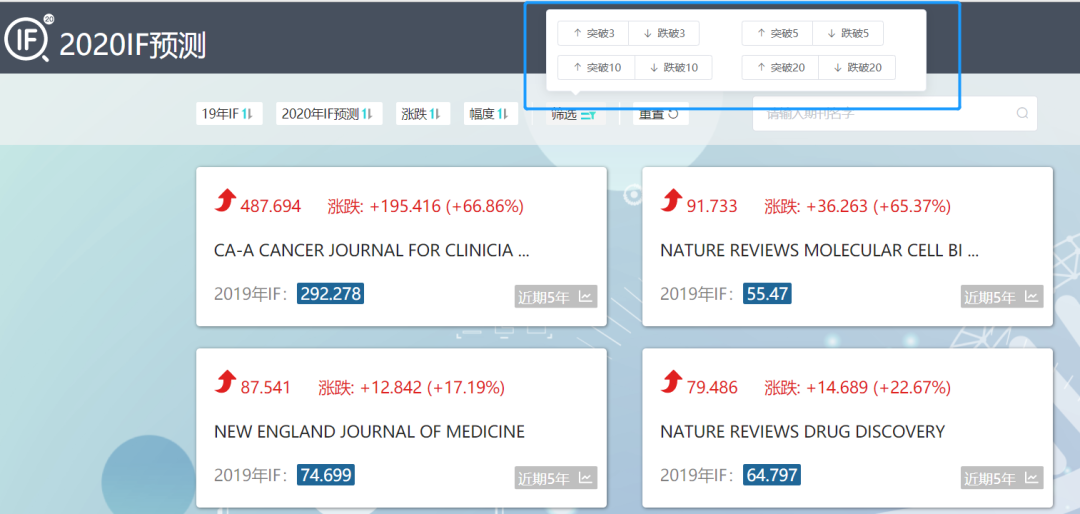Filter journals by 跌破20
The image size is (1080, 514).
(x=858, y=68)
